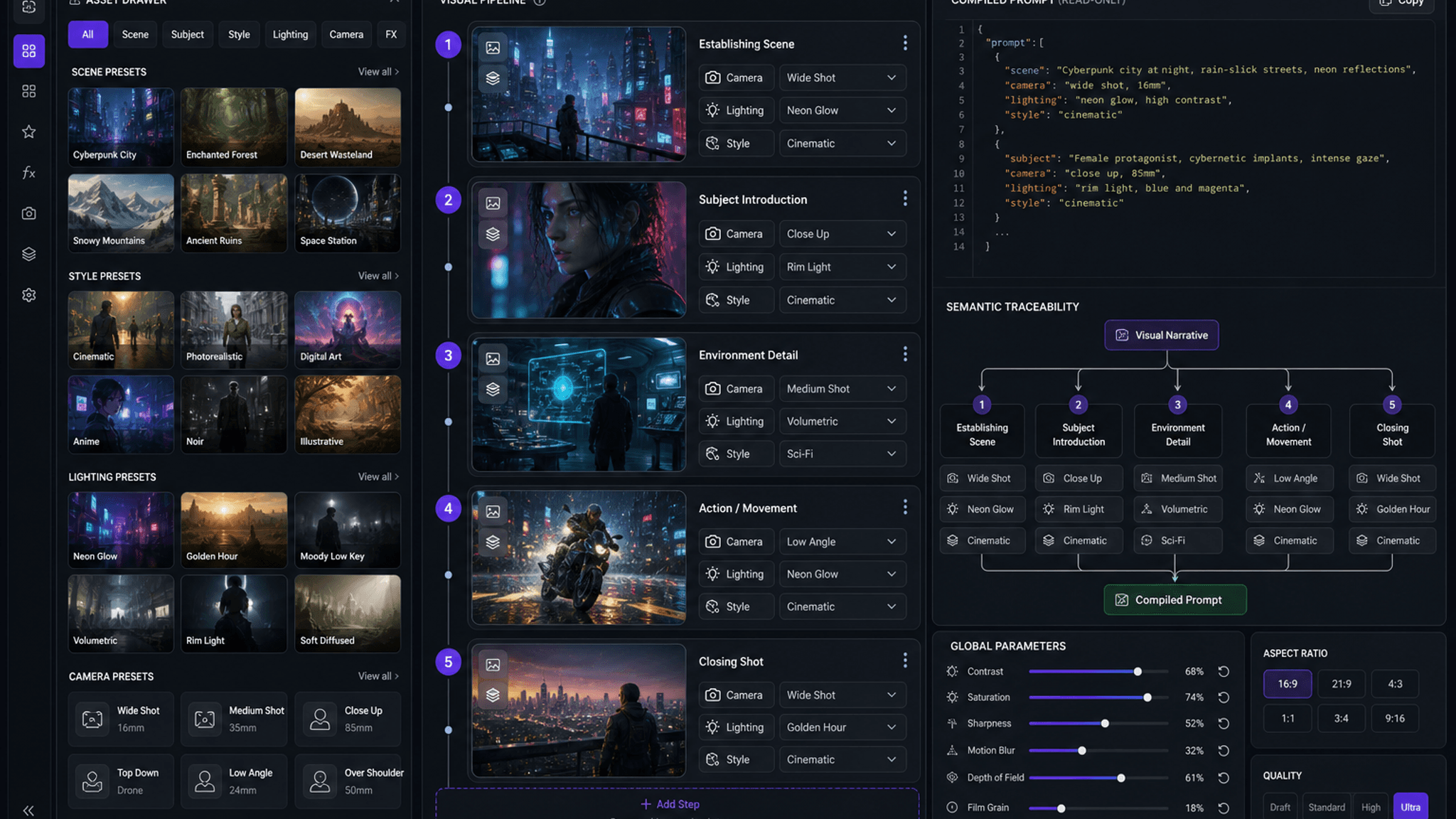Viewport: 1456px width, 819px height.
Task: Open the favorites star in sidebar
Action: [x=28, y=132]
